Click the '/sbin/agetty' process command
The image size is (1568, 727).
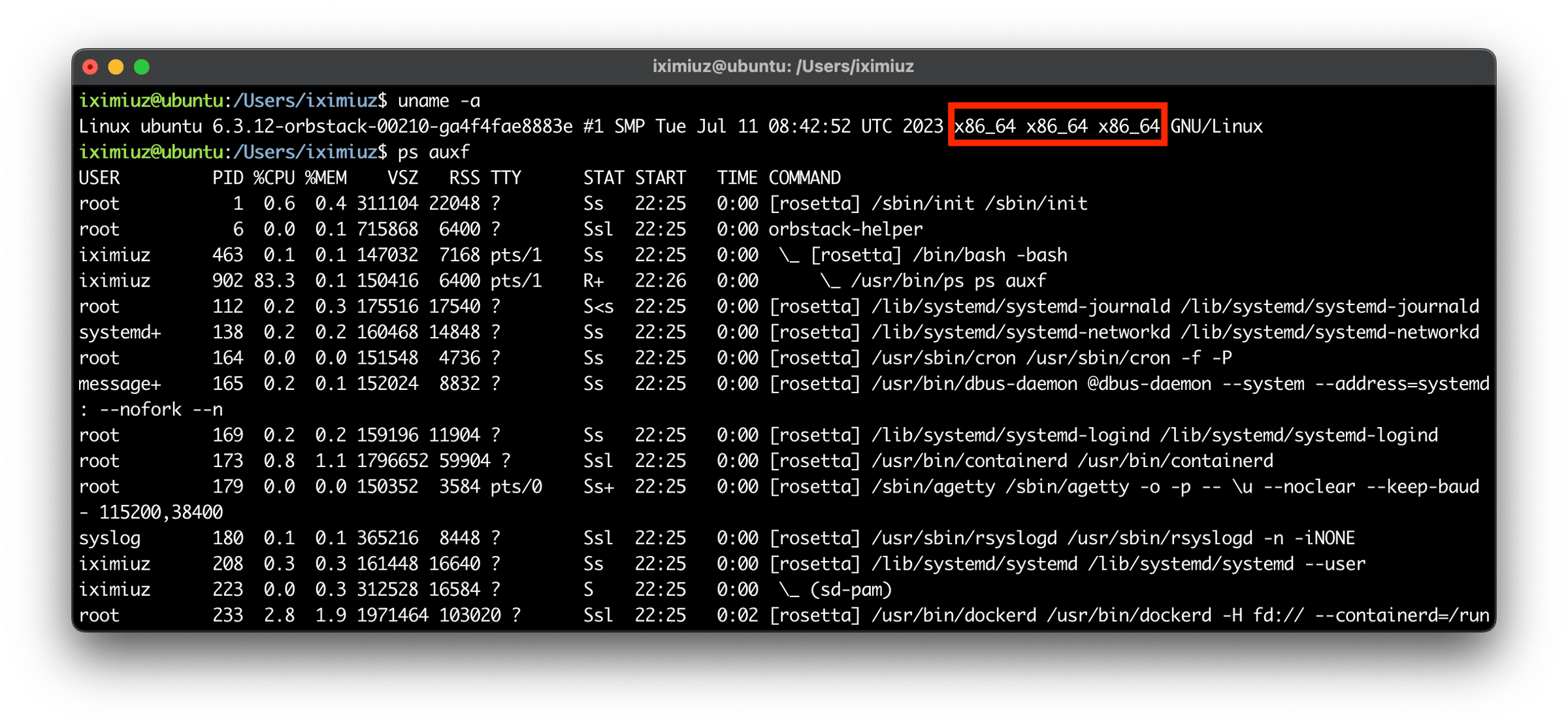pos(1124,487)
